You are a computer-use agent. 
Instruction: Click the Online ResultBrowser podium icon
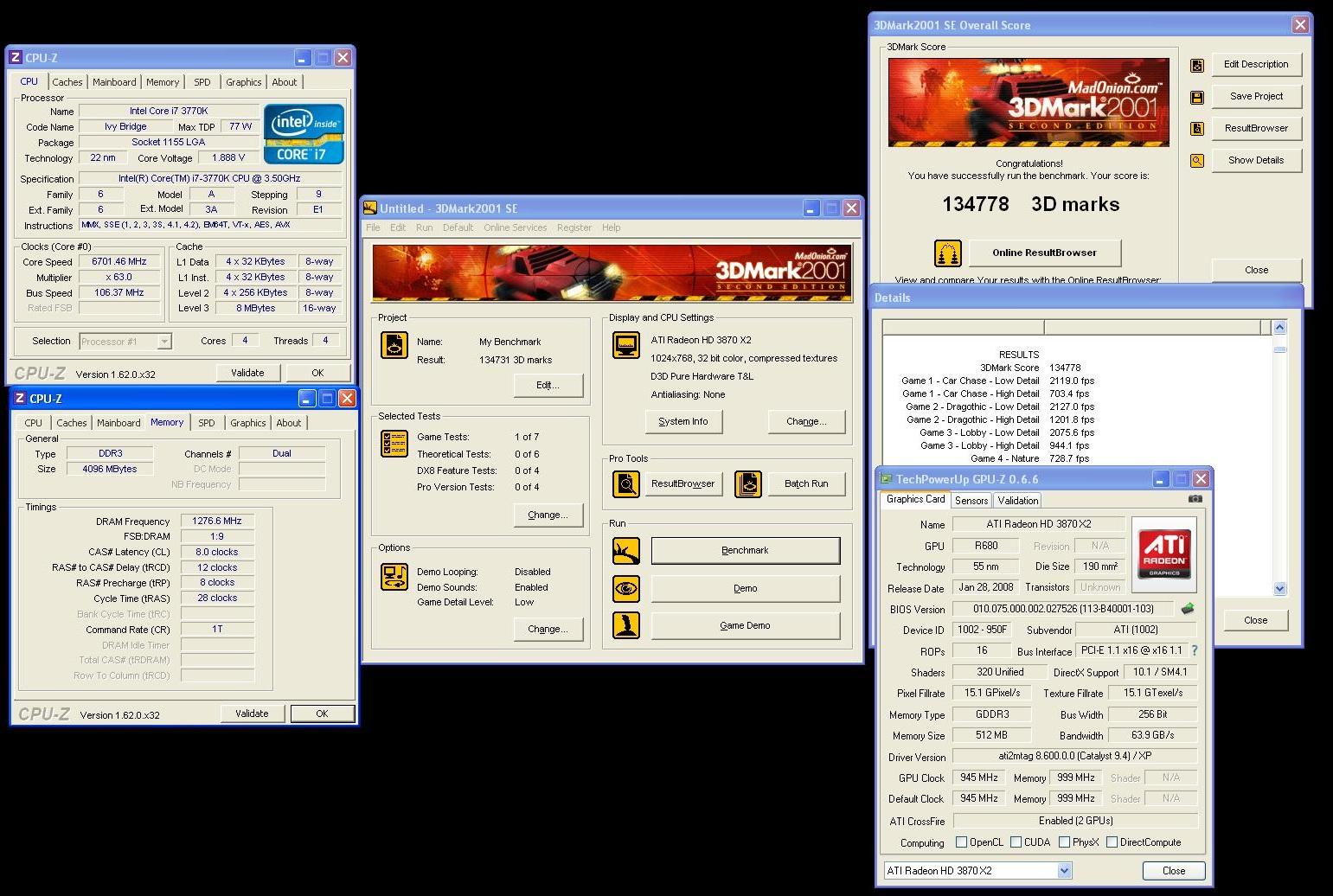click(948, 253)
